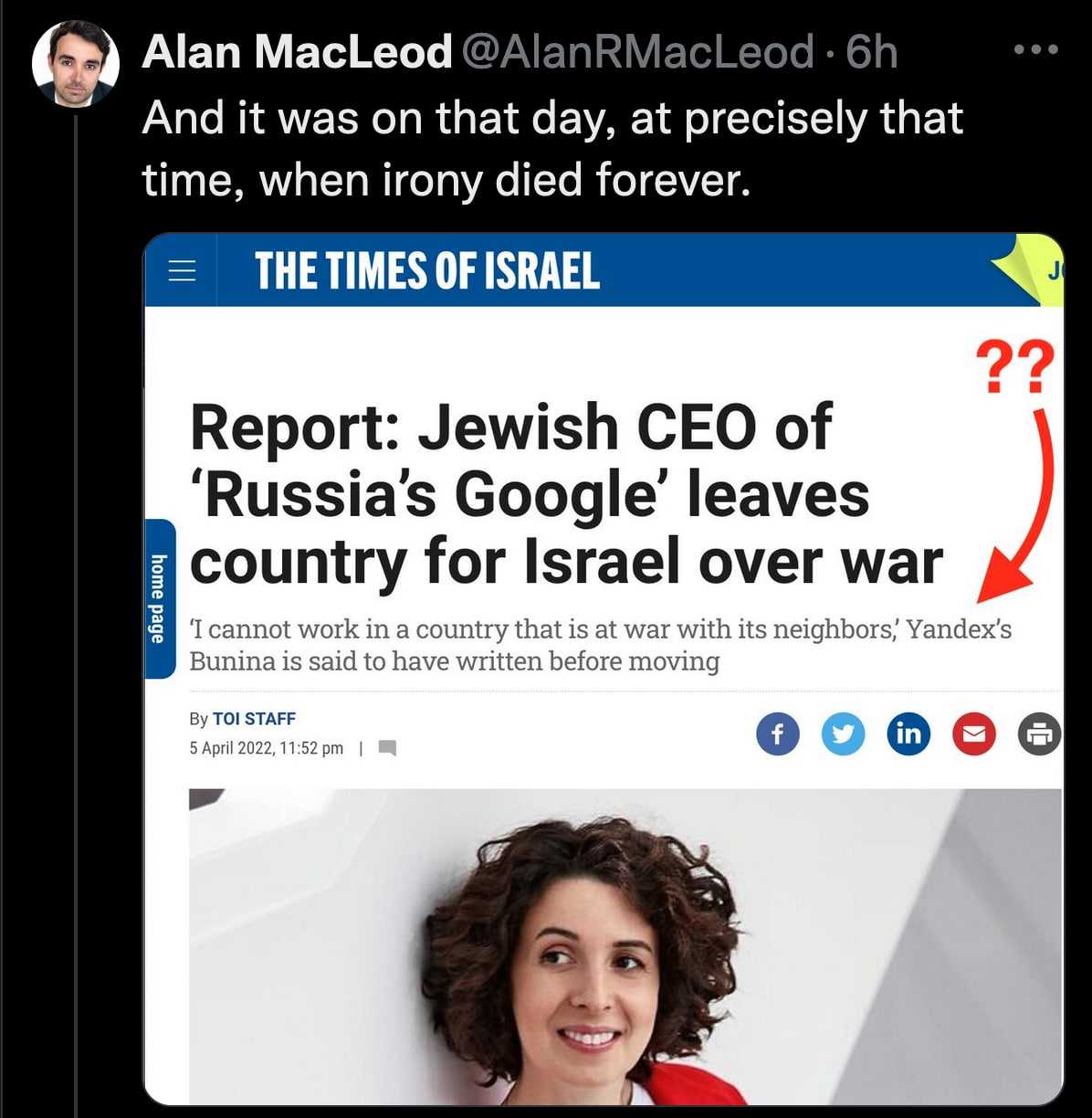Open the tweet's three-dot more options menu
The width and height of the screenshot is (1092, 1118).
click(1036, 50)
